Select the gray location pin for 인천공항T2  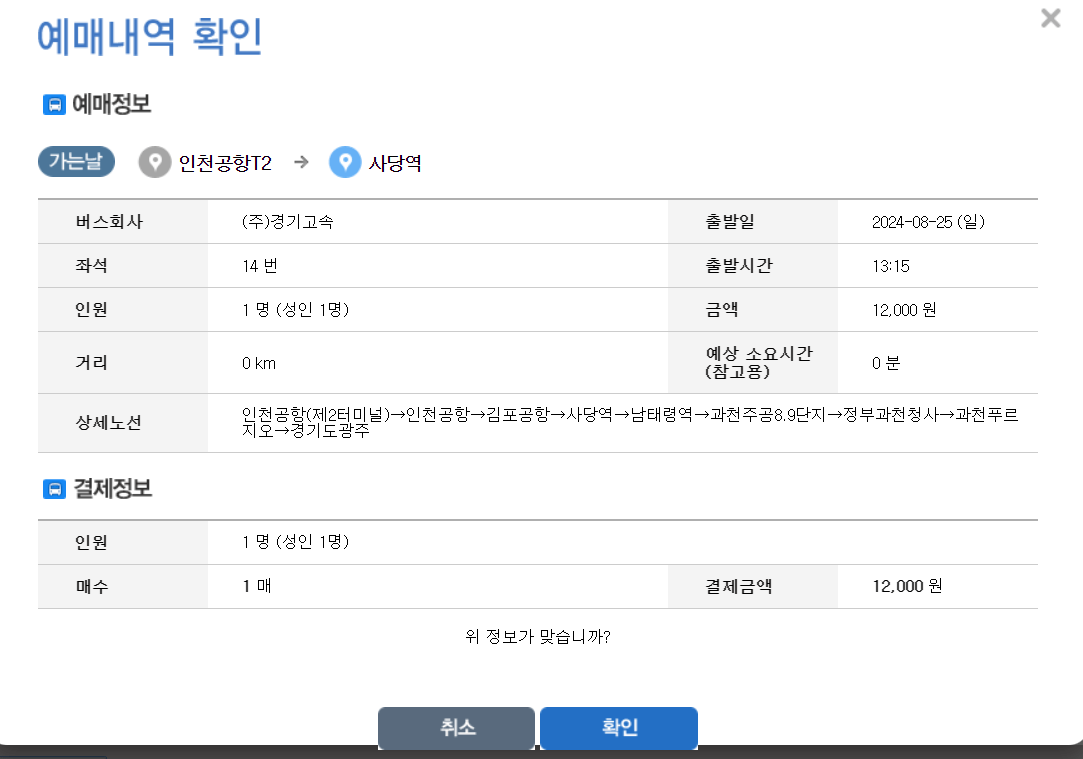coord(154,162)
